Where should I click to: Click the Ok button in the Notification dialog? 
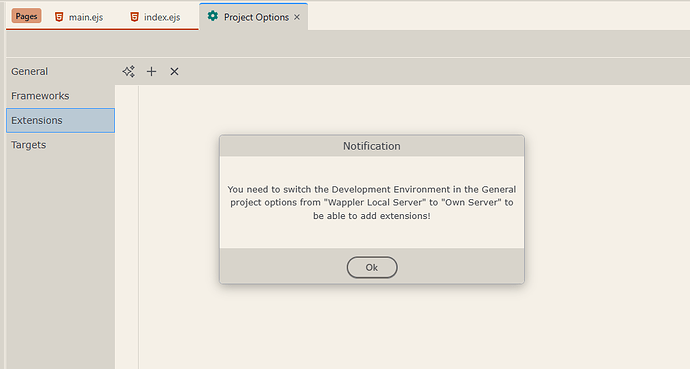click(372, 267)
